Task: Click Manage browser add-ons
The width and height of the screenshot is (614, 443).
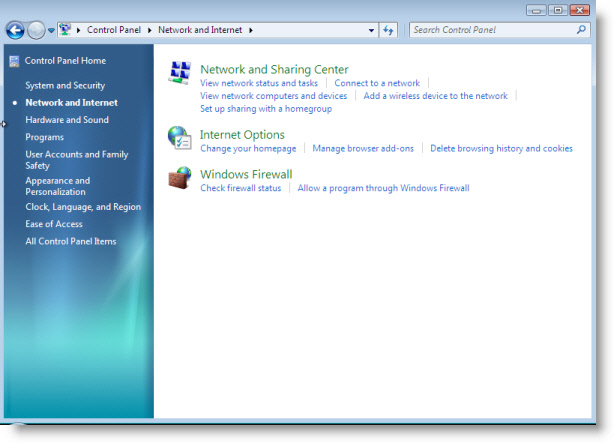Action: [363, 148]
